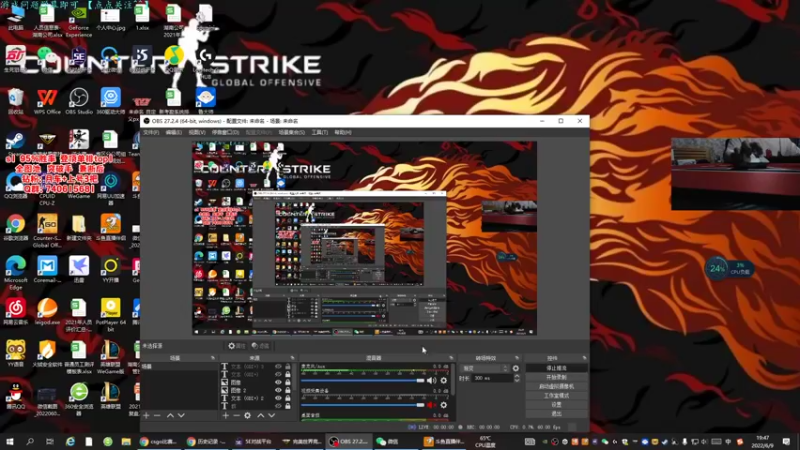Pop out the Audio Mixer dock panel
This screenshot has width=800, height=450.
[451, 358]
